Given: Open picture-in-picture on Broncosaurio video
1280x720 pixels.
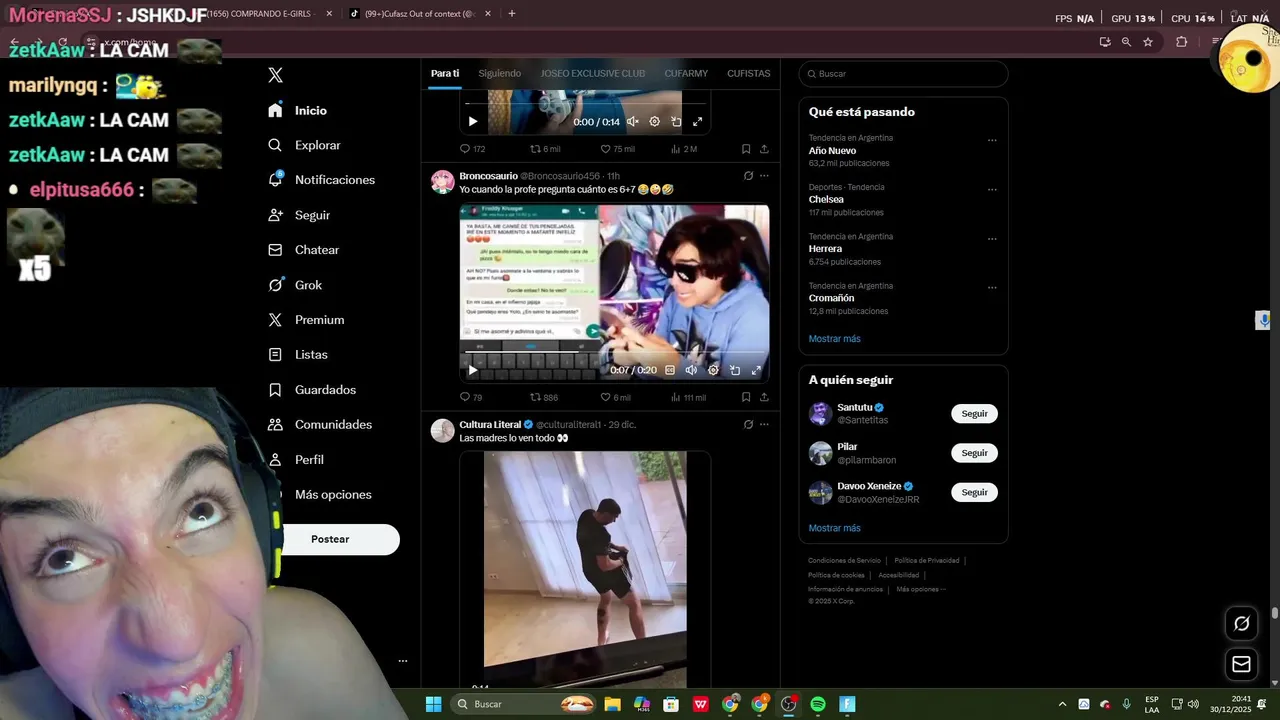Looking at the screenshot, I should [735, 370].
